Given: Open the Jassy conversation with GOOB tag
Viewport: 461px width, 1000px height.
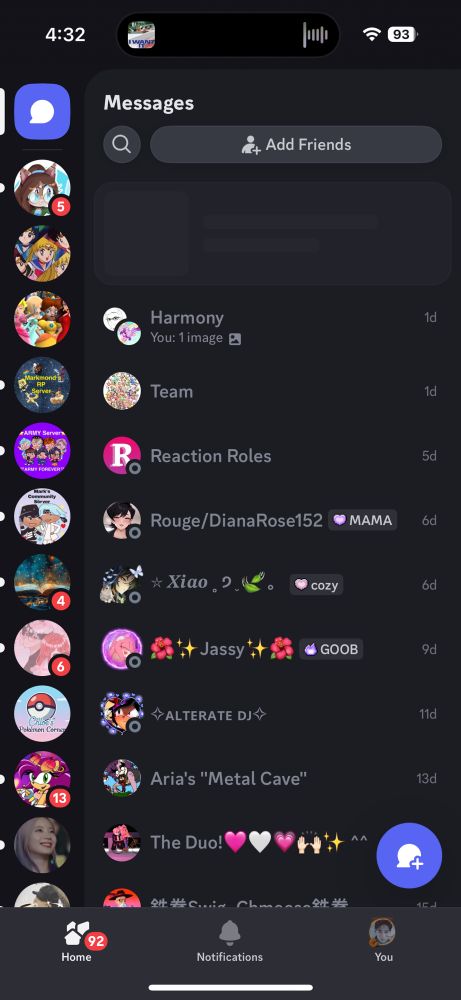Looking at the screenshot, I should pos(270,649).
